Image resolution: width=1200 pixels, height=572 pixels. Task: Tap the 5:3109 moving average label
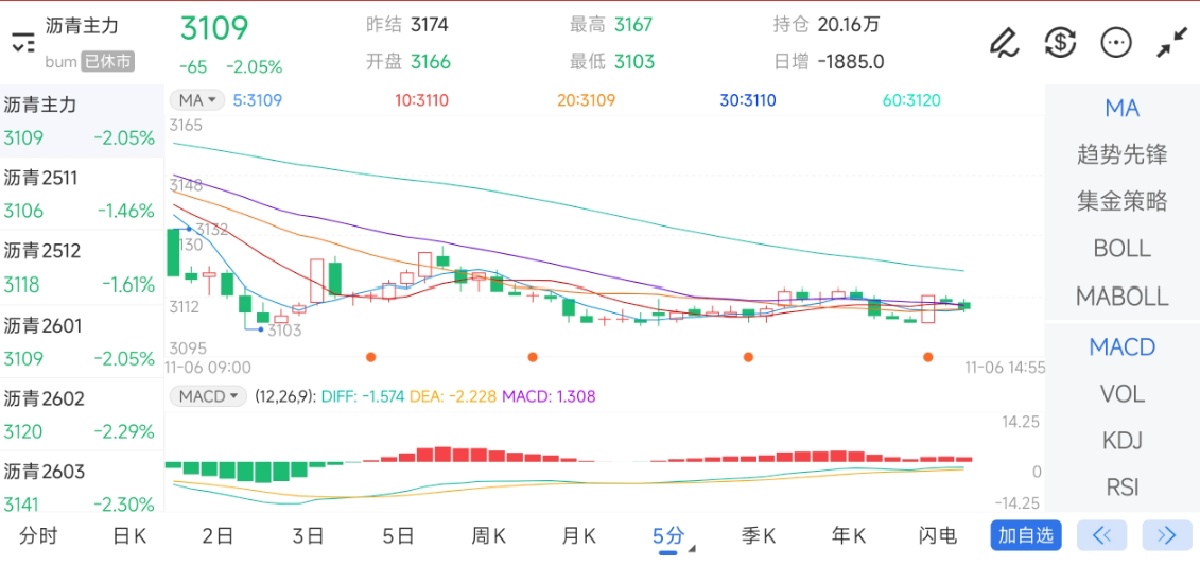tap(257, 100)
